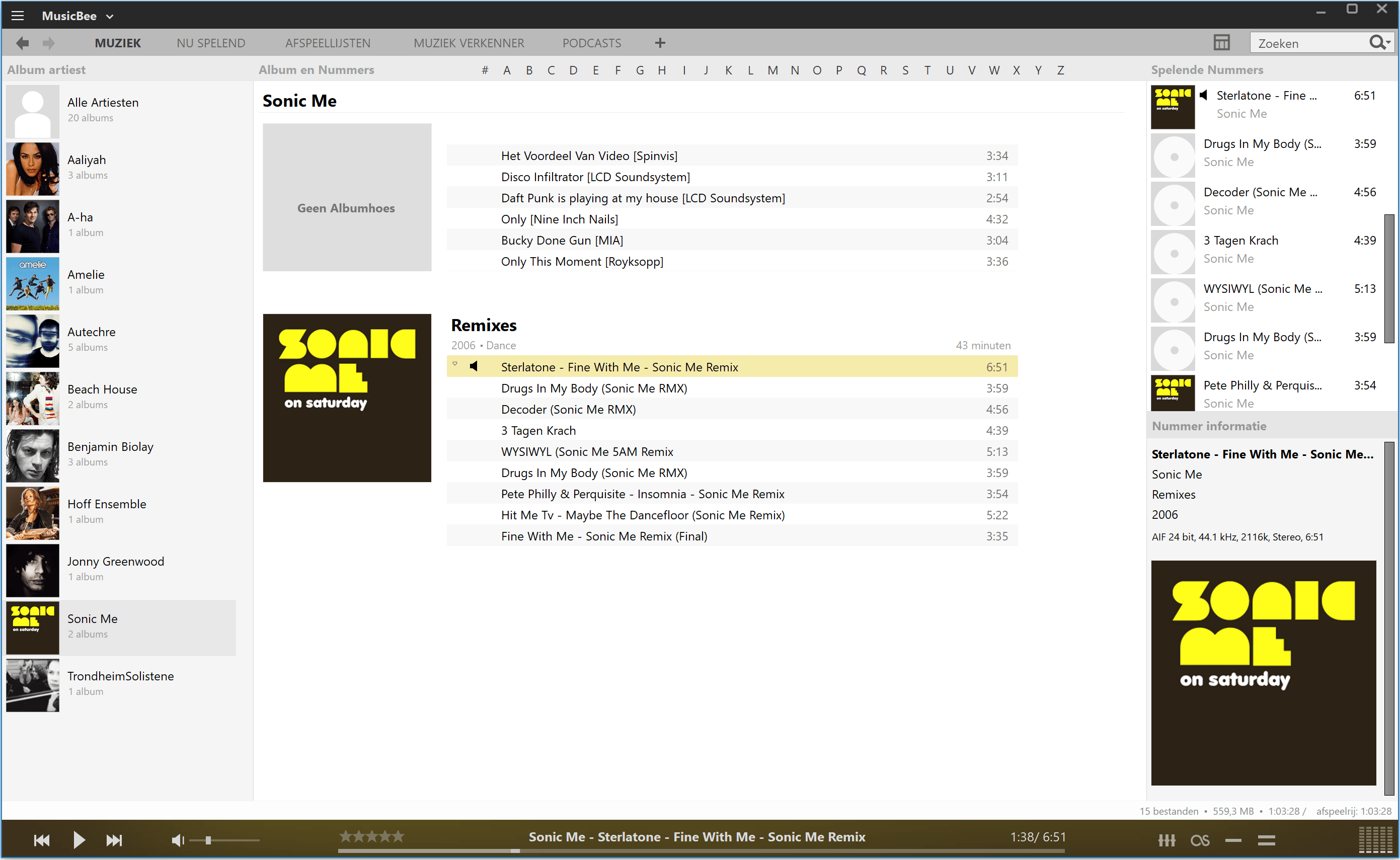Open the panel layout icon
The height and width of the screenshot is (860, 1400).
pyautogui.click(x=1221, y=43)
